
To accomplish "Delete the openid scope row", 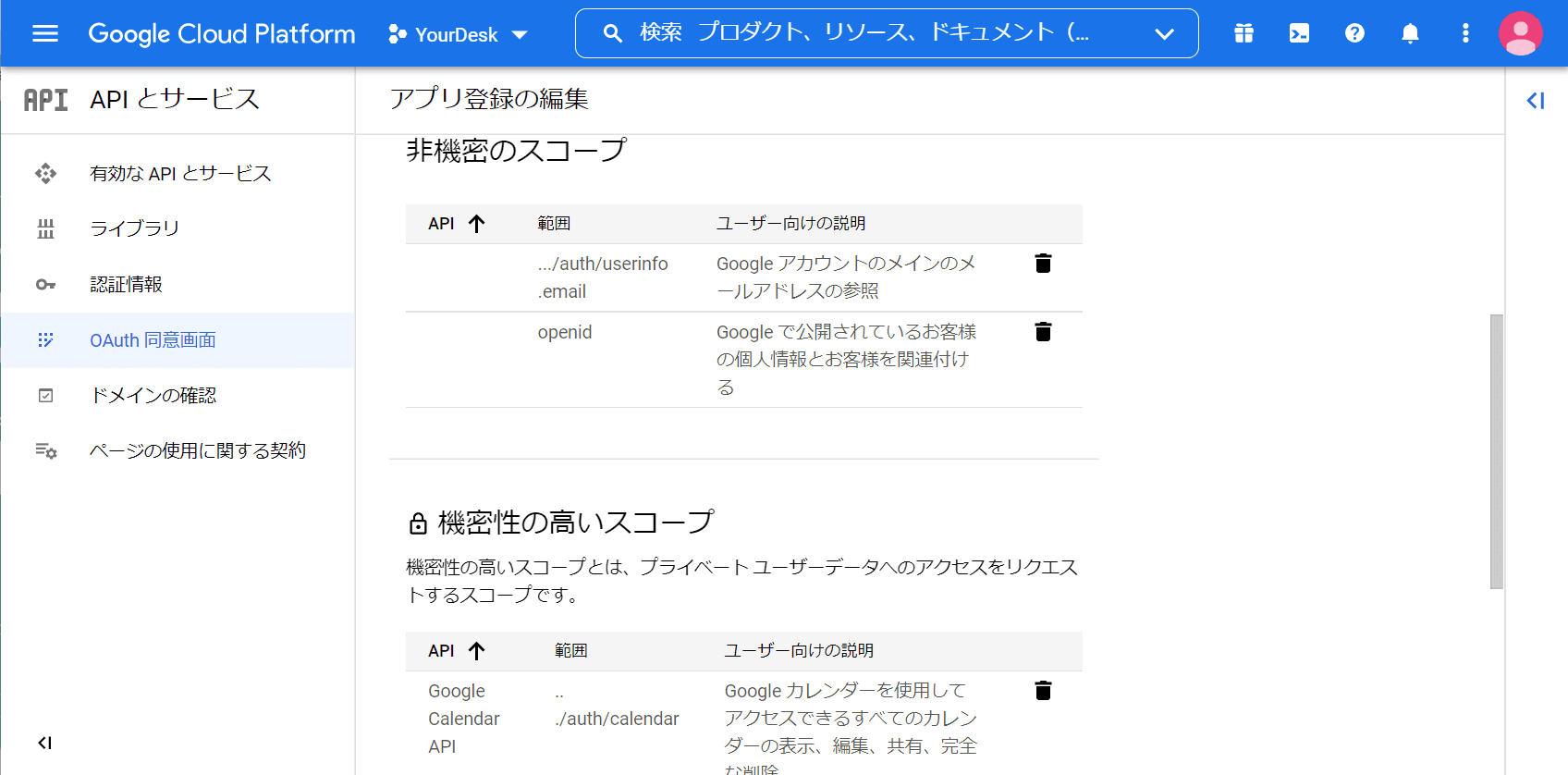I will (x=1043, y=332).
